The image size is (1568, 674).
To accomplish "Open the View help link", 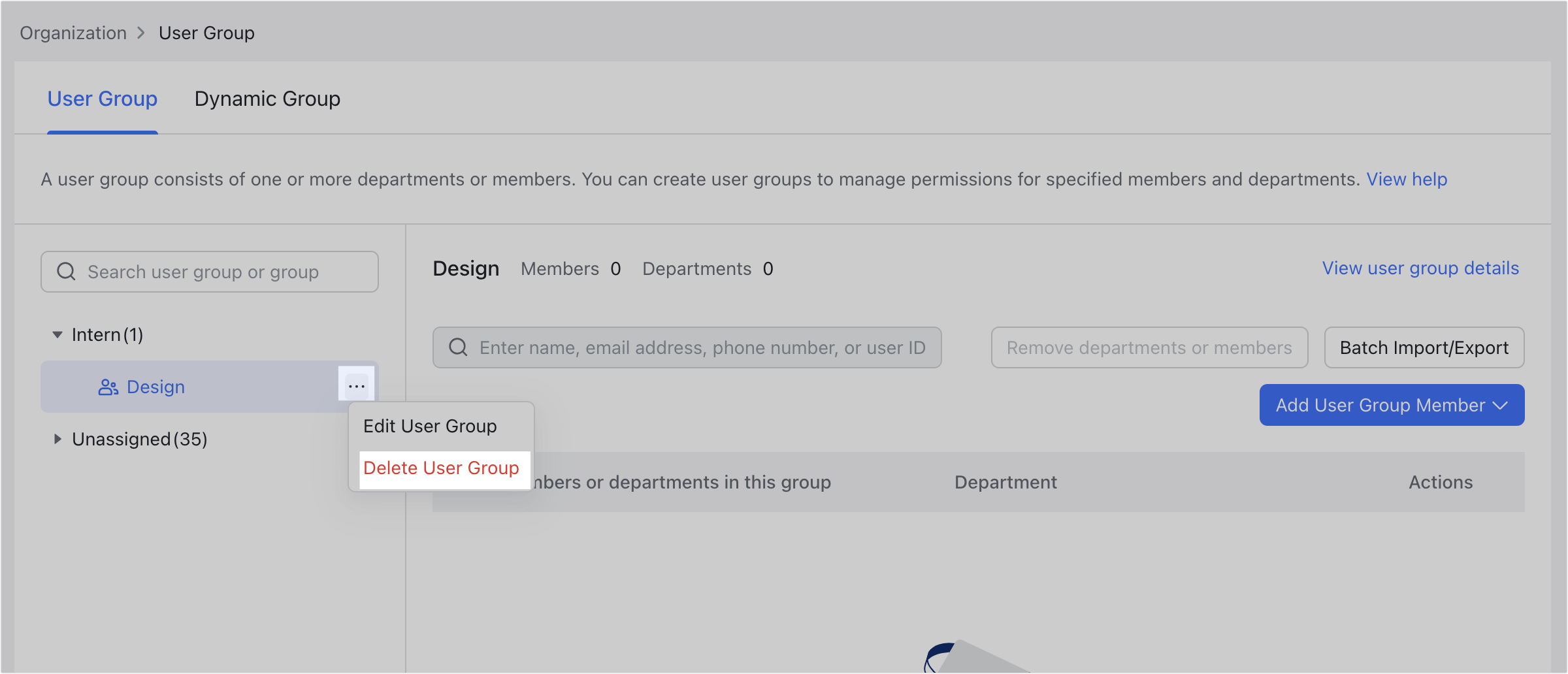I will pyautogui.click(x=1407, y=179).
